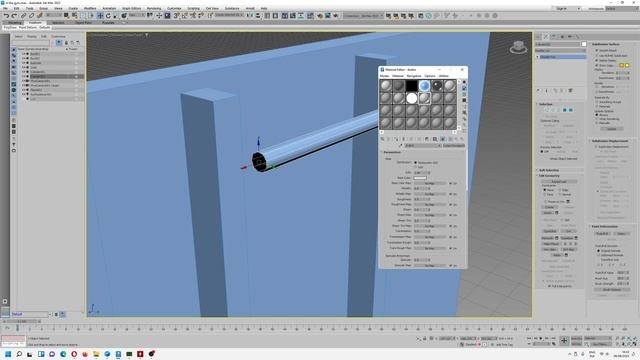Click Remove Modifier from stack icon
Viewport: 640px width, 360px height.
(562, 91)
